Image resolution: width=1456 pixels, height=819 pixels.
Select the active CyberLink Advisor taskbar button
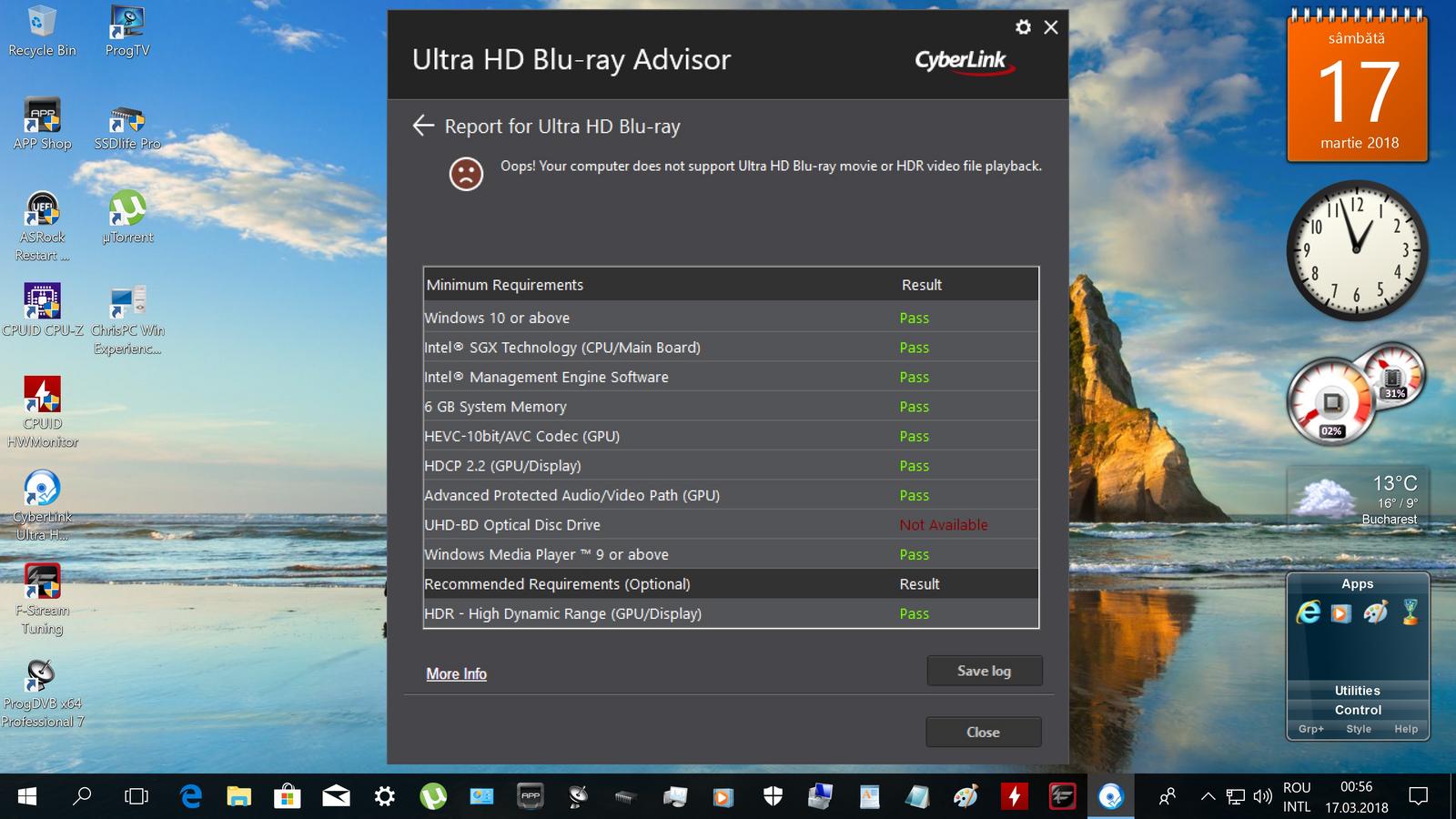(1110, 797)
